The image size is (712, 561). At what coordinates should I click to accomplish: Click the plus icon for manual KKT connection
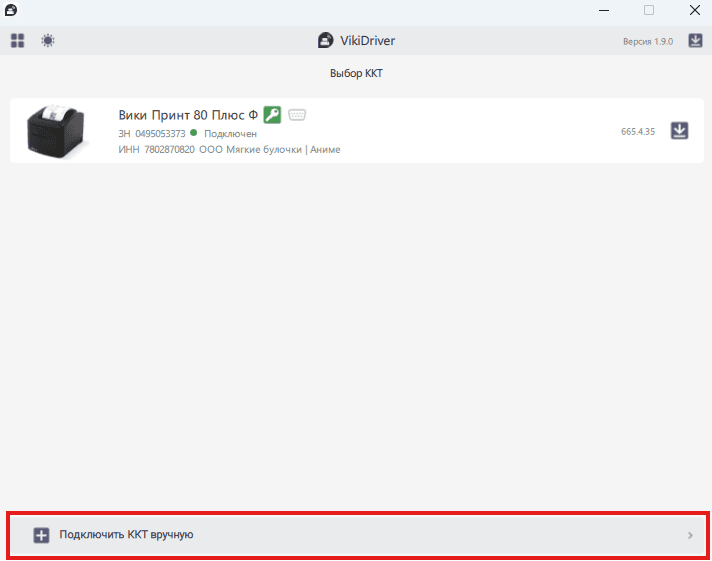[41, 535]
